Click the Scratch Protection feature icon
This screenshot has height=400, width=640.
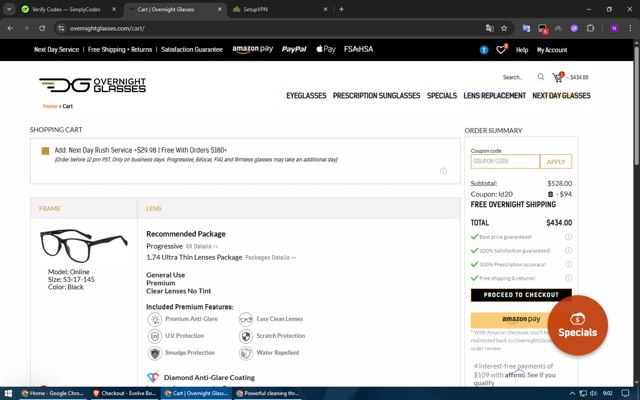246,336
